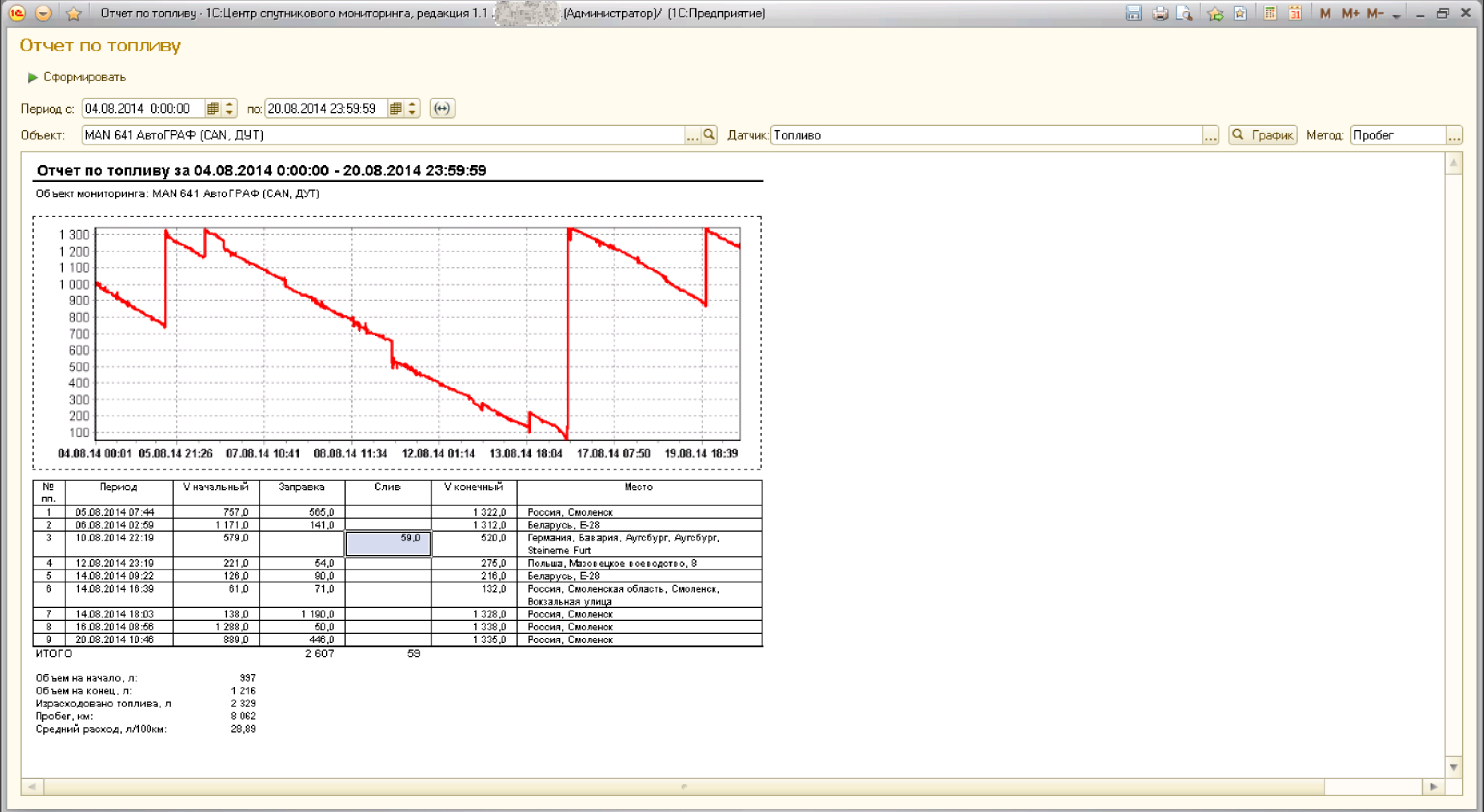Open history via the page-with-star icon
This screenshot has height=812, width=1484.
point(1240,13)
